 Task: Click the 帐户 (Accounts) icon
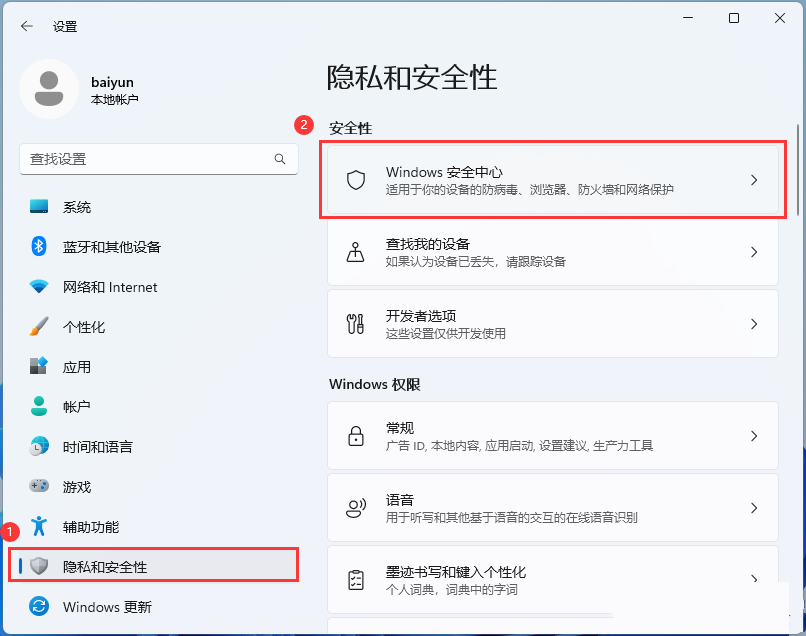point(38,407)
